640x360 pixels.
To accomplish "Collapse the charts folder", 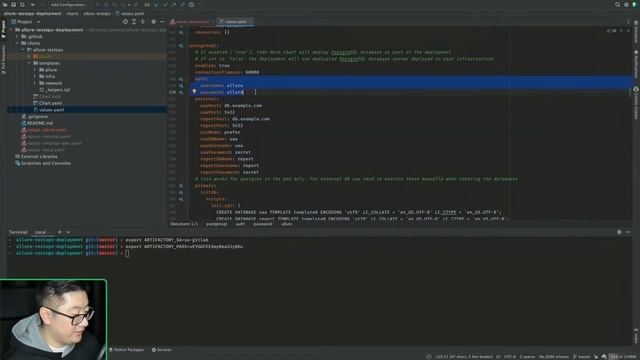I will coord(17,43).
